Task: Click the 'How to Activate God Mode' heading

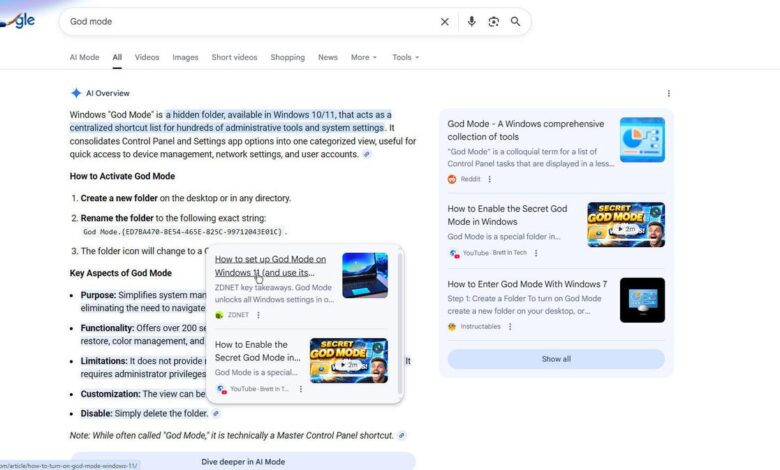Action: 122,176
